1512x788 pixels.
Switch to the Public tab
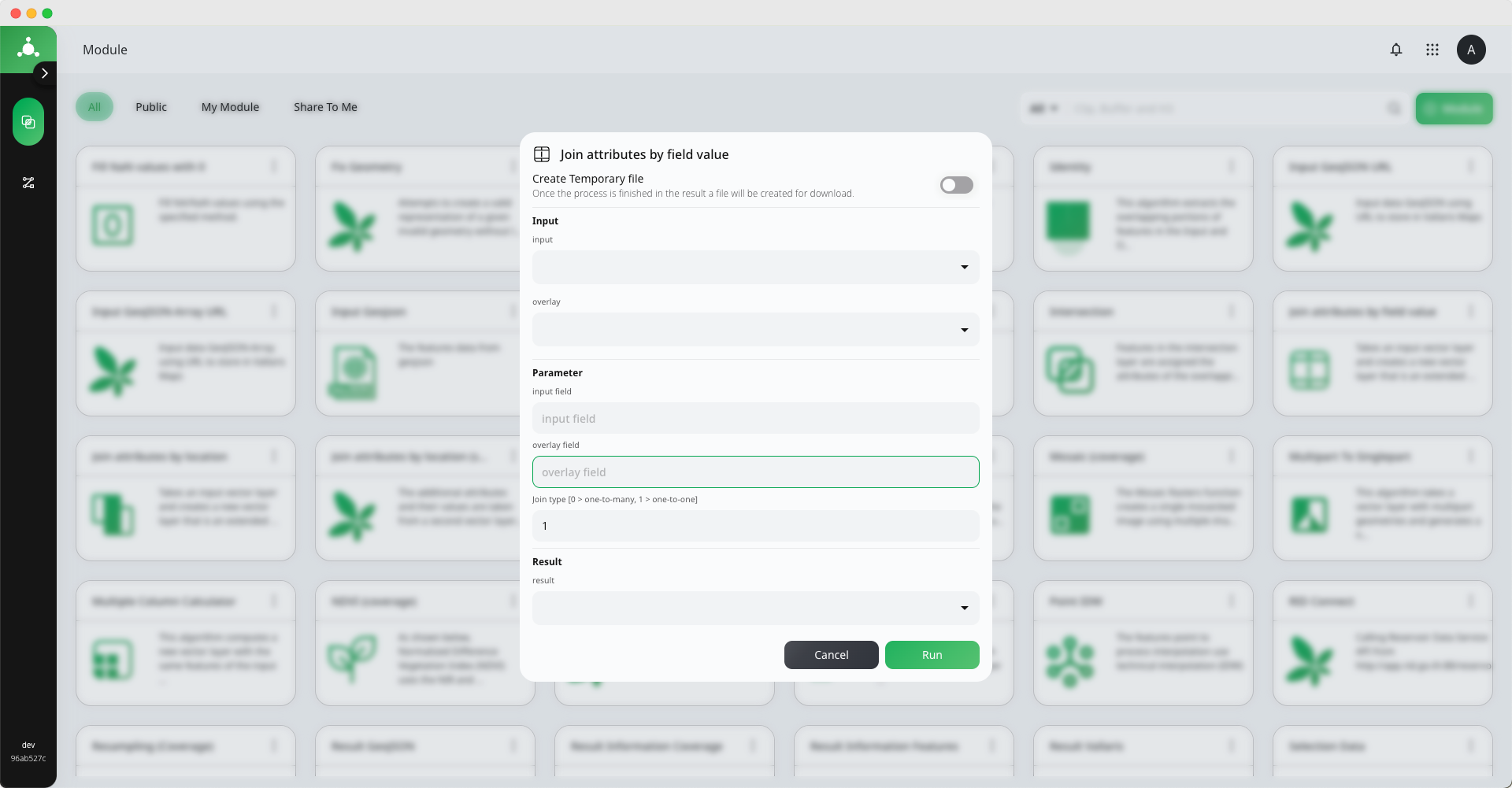(151, 107)
